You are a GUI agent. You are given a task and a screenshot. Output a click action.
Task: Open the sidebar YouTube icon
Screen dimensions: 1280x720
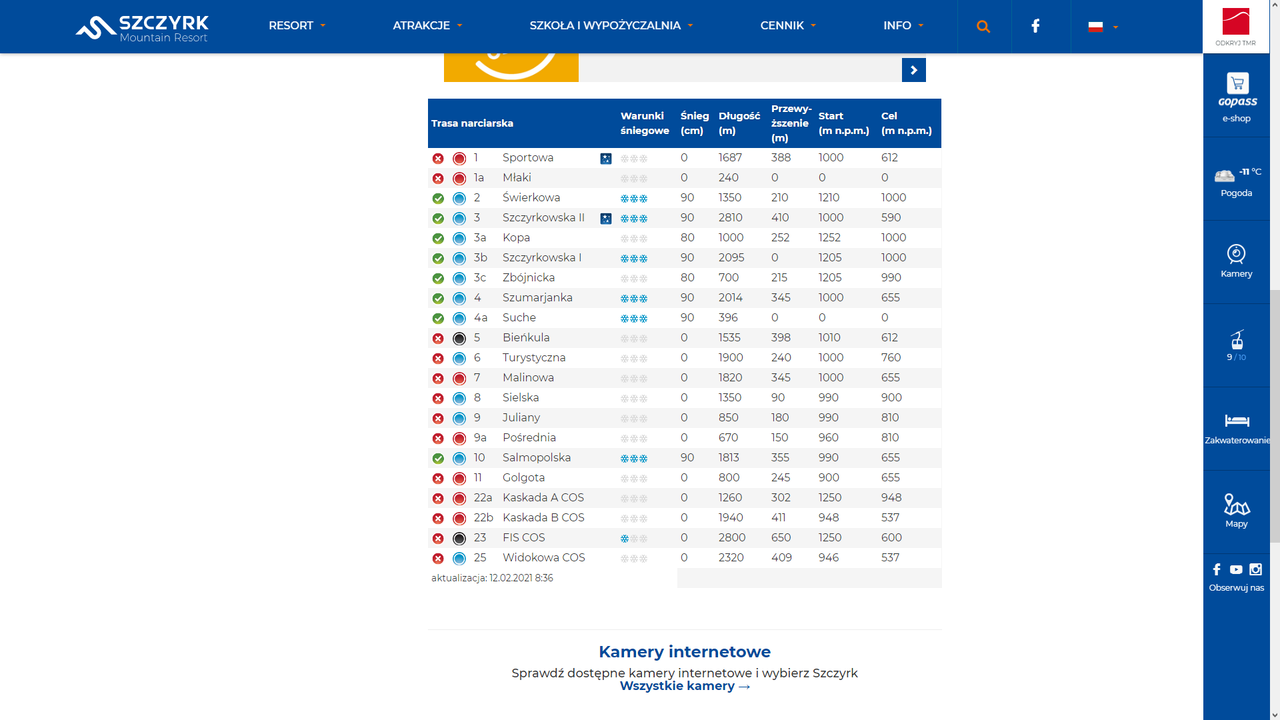coord(1236,570)
